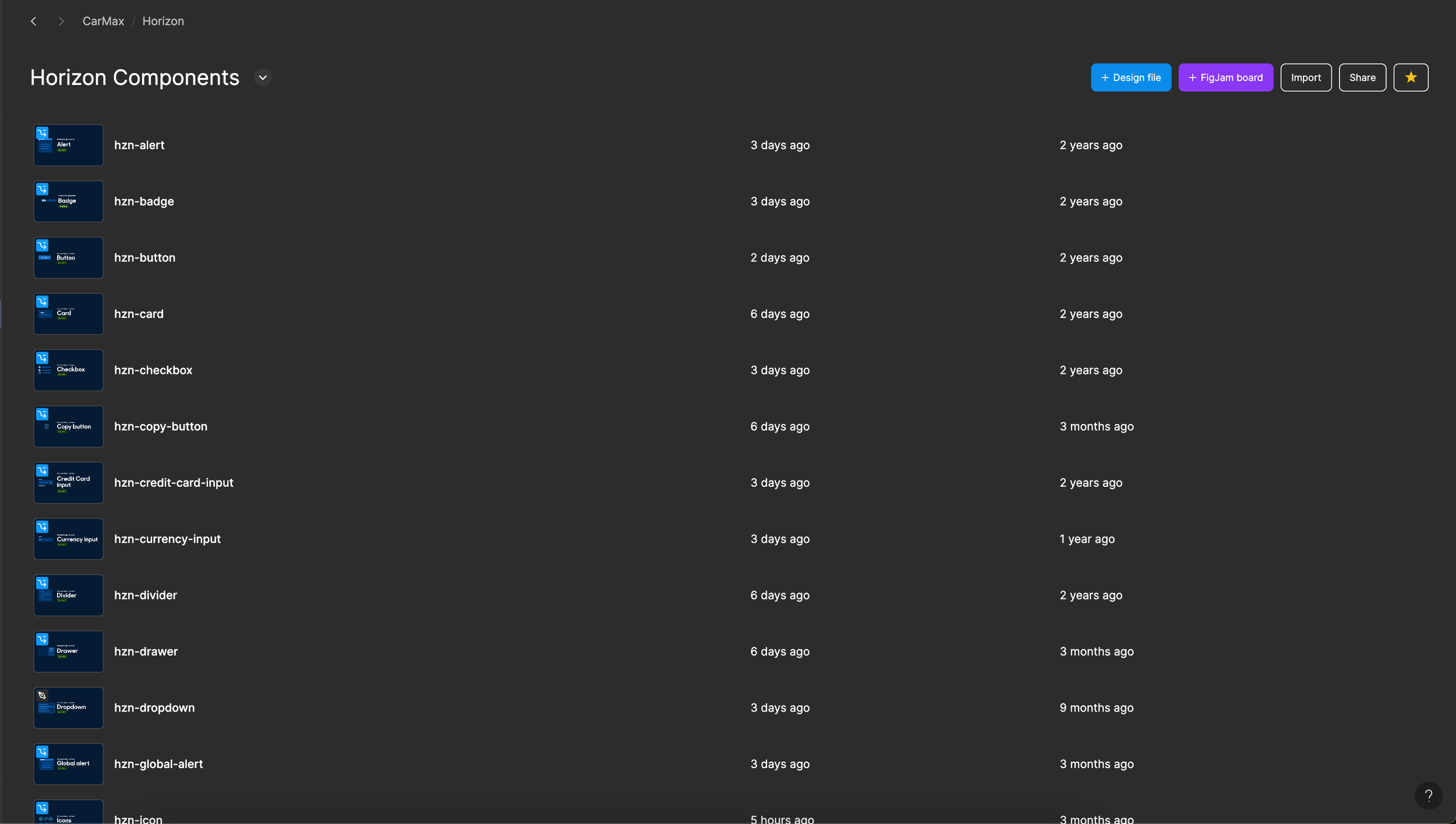Click the back navigation arrow
This screenshot has width=1456, height=824.
[34, 21]
